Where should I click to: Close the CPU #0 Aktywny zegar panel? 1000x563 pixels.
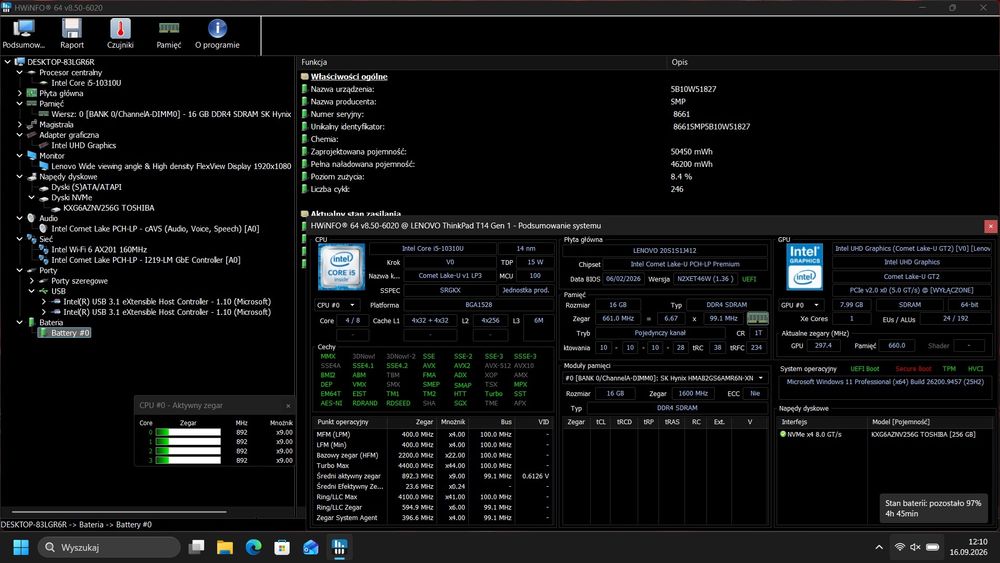pos(288,406)
